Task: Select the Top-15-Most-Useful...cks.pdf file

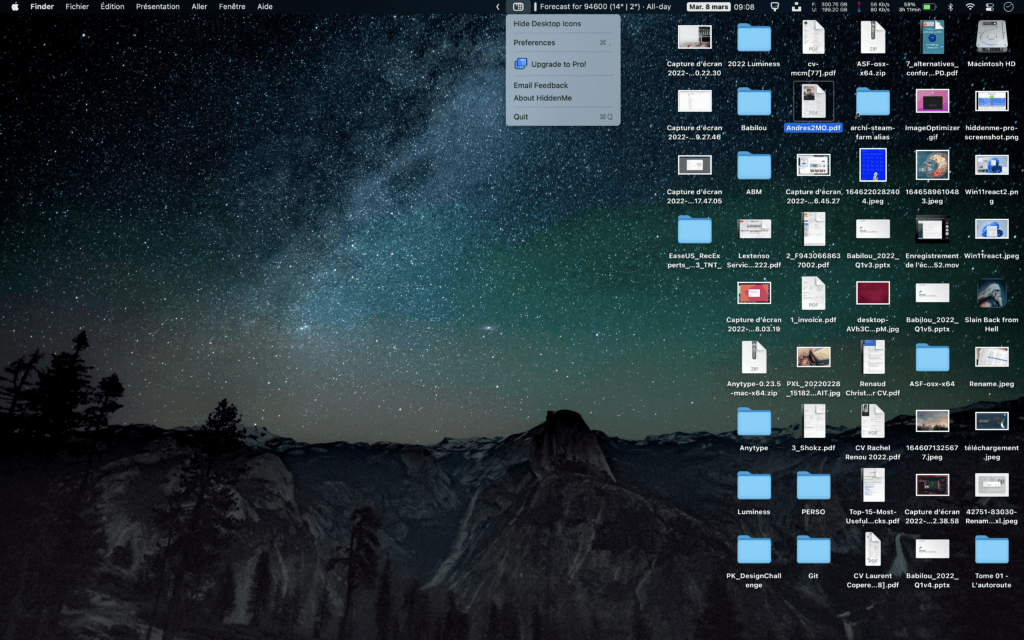Action: click(x=872, y=485)
